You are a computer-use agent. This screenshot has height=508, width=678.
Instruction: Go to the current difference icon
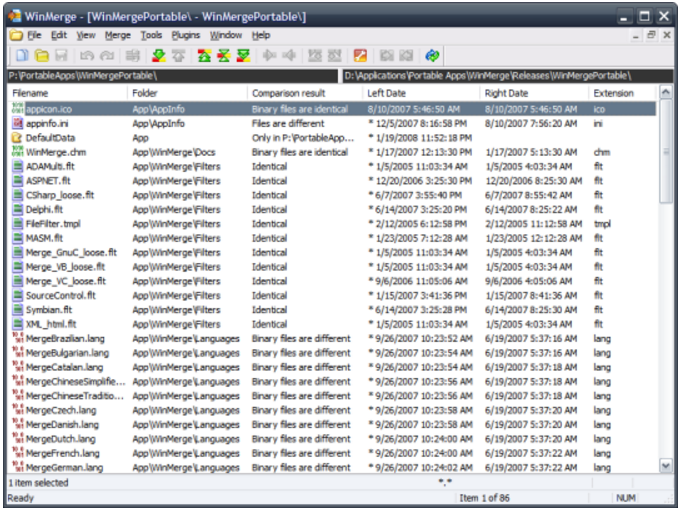point(224,55)
